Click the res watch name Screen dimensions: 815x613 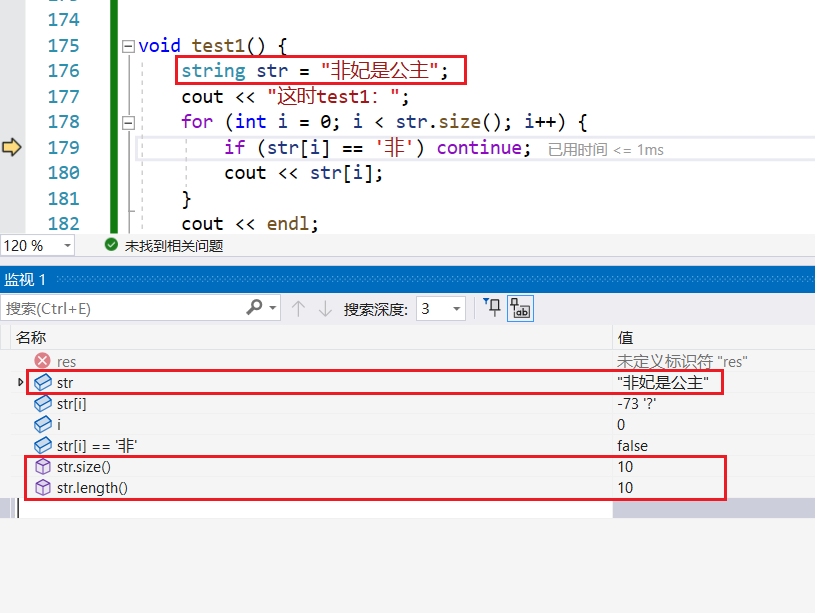pos(66,362)
